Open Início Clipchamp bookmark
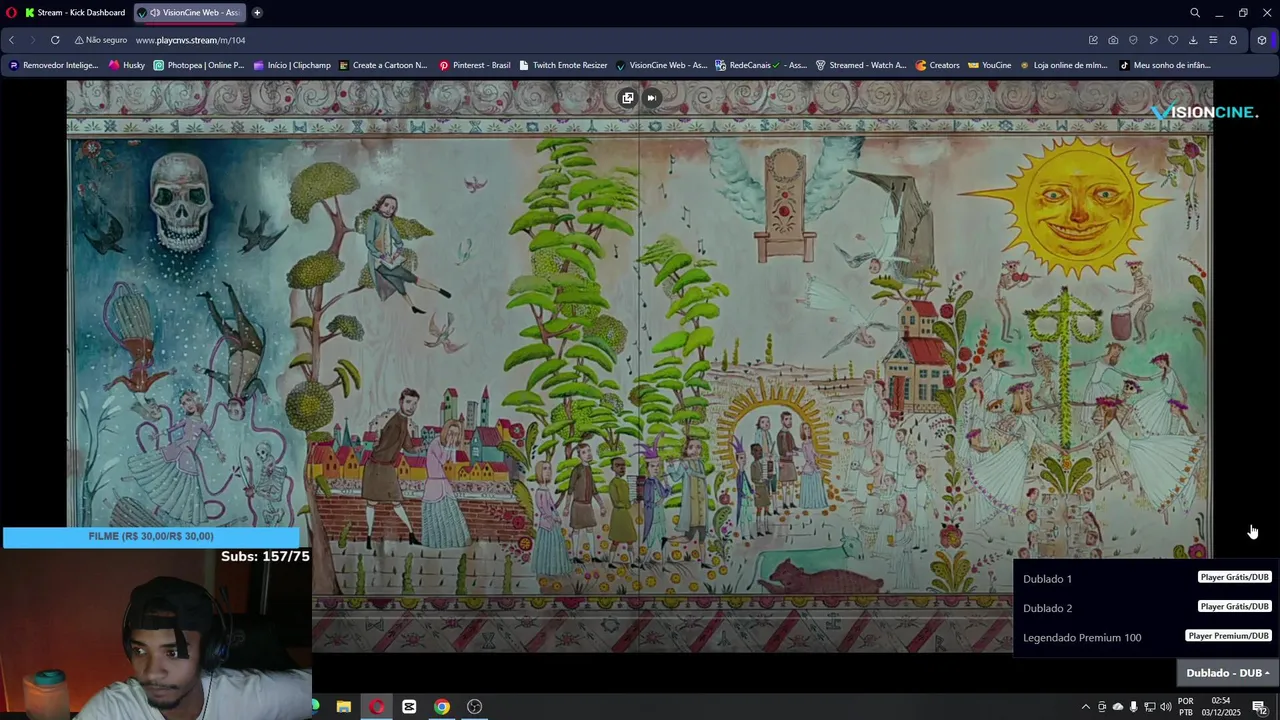This screenshot has height=720, width=1280. tap(292, 65)
